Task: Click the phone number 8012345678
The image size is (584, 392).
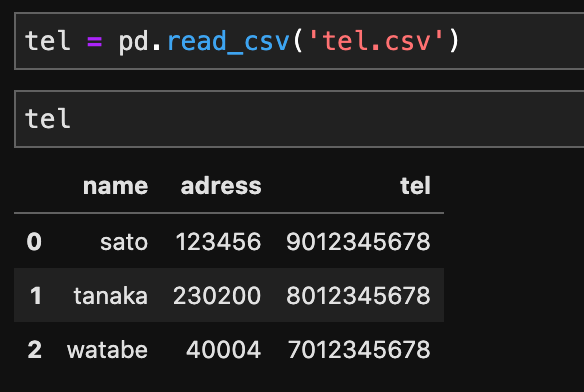Action: point(358,295)
